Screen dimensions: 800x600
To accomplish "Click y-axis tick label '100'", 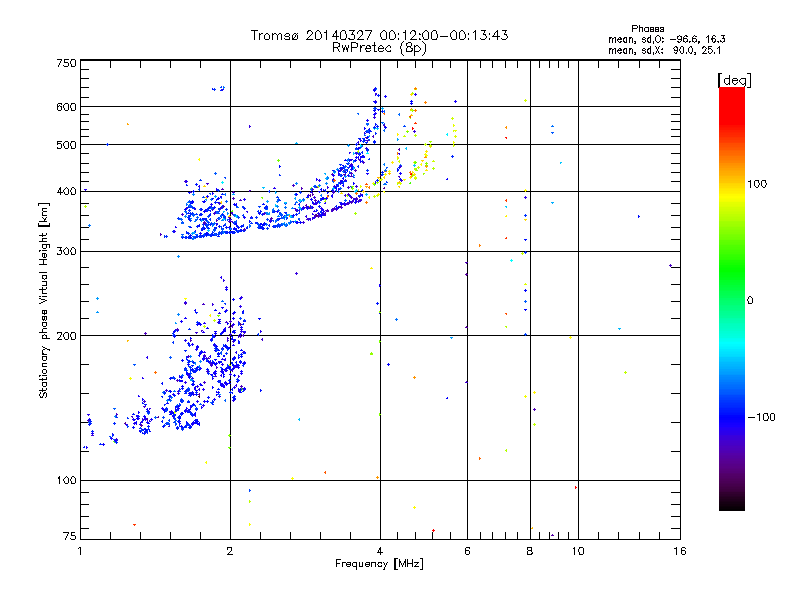I will point(66,481).
